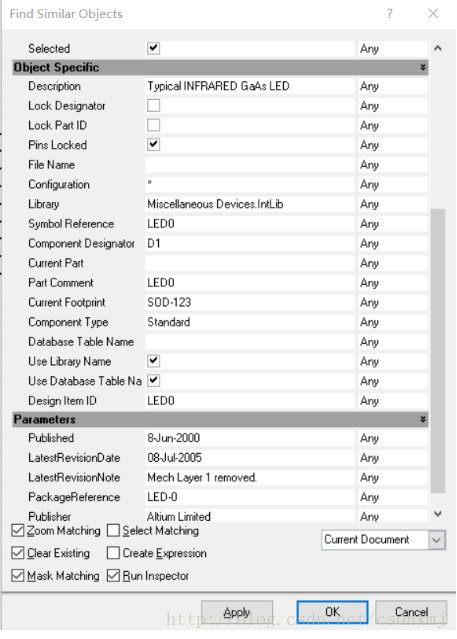457x639 pixels.
Task: Change Design Item ID match type from Any
Action: point(393,401)
